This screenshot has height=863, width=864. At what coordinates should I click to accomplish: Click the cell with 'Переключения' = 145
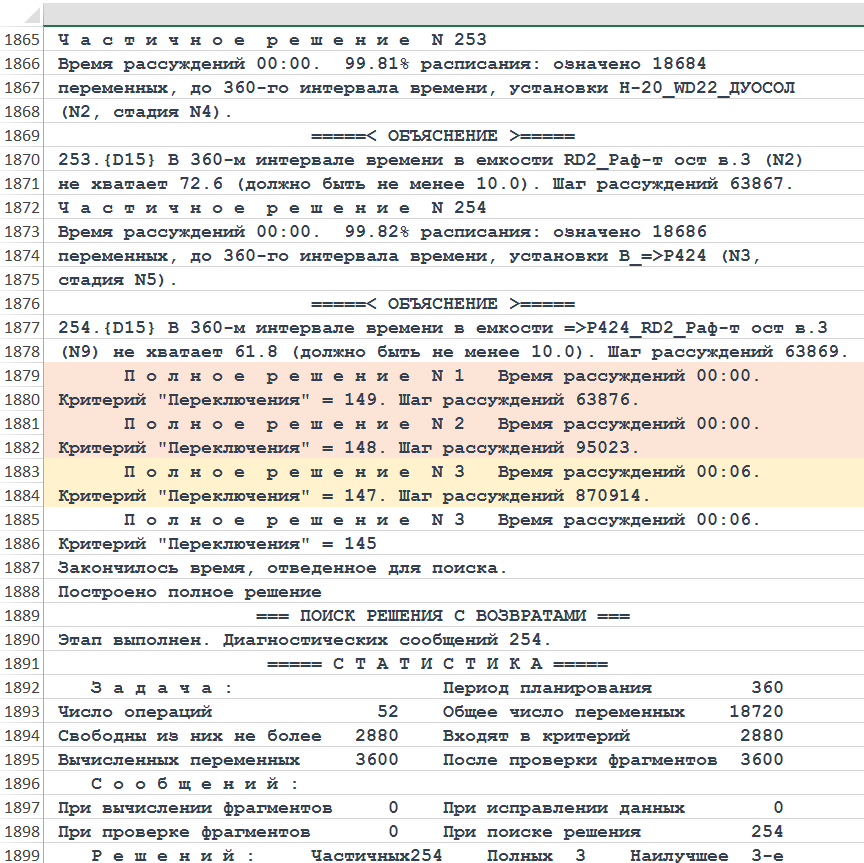pyautogui.click(x=217, y=544)
